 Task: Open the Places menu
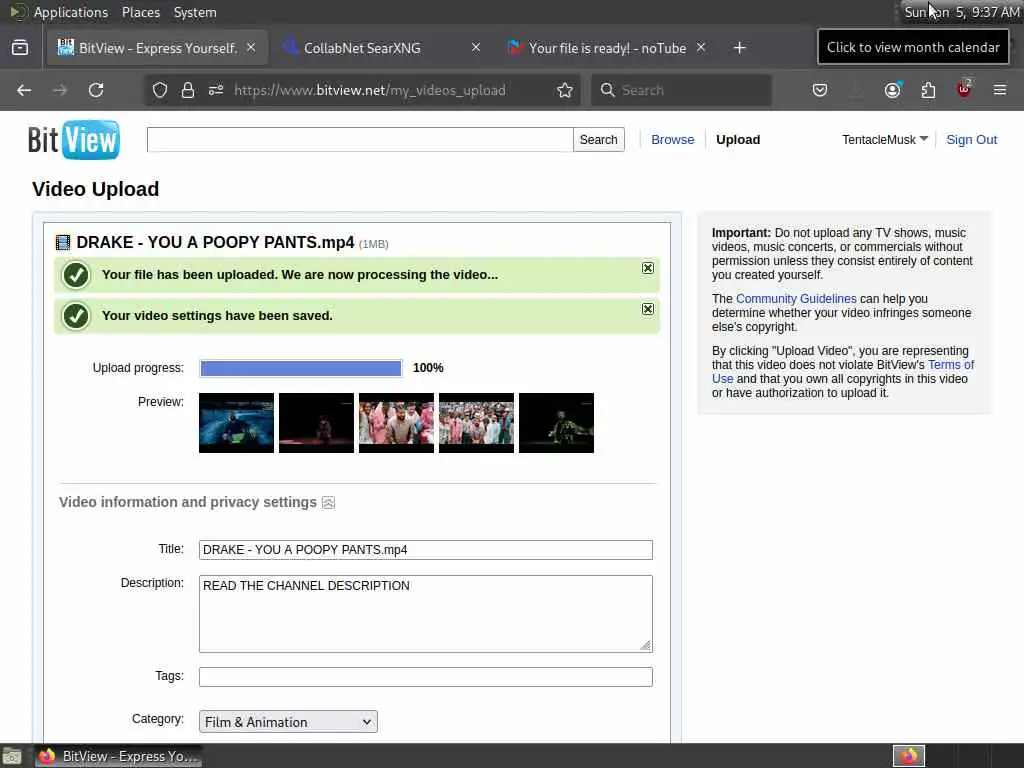point(140,12)
